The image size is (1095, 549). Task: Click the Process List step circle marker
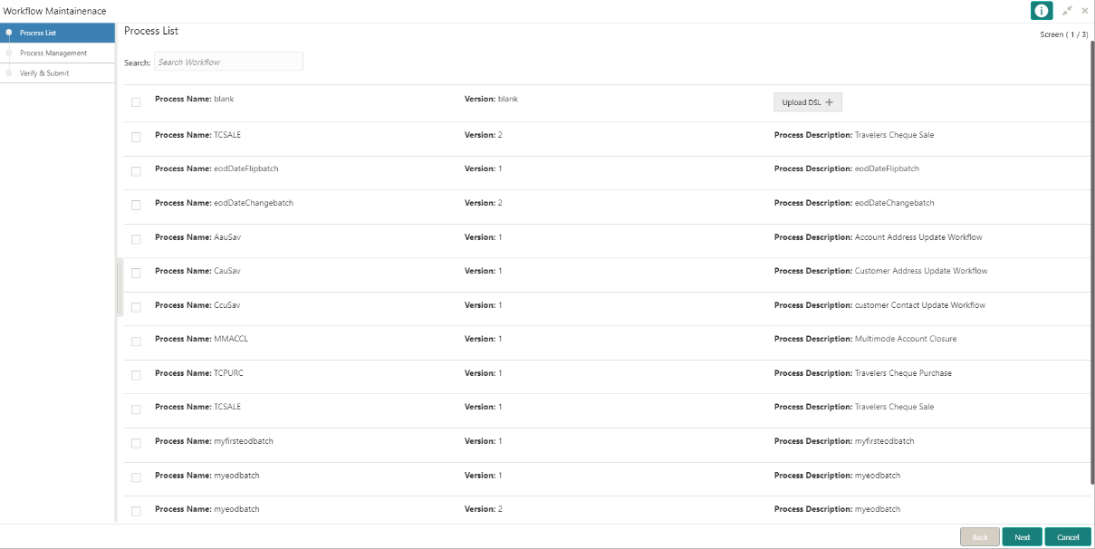coord(8,33)
